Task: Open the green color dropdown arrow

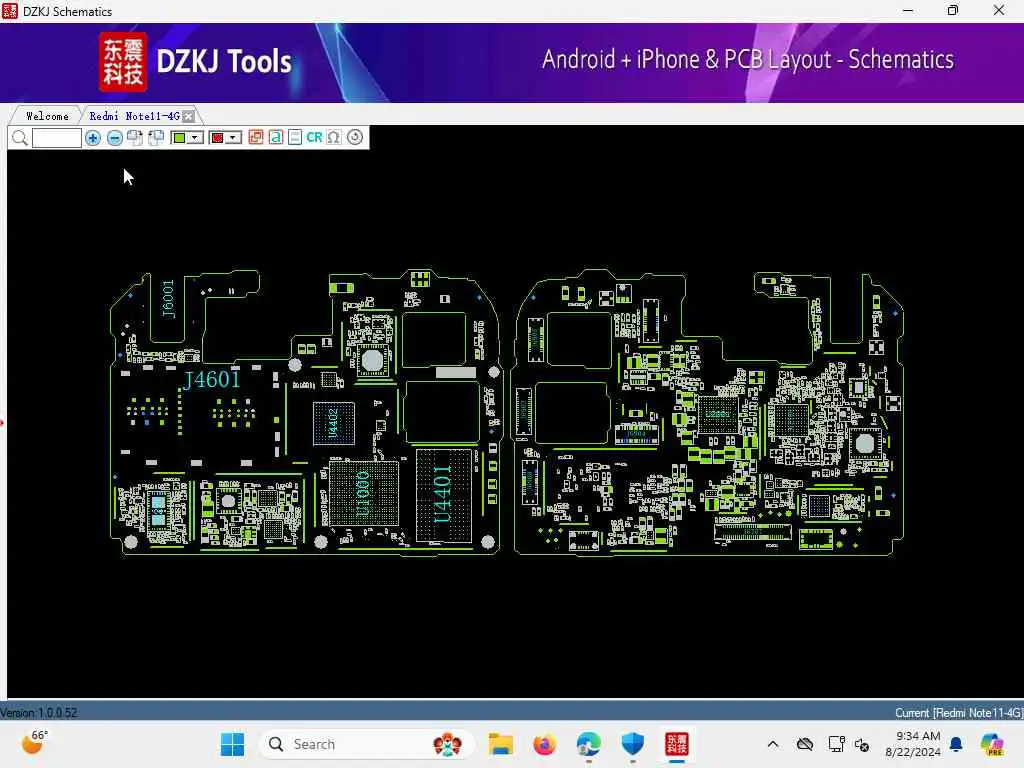Action: click(195, 138)
